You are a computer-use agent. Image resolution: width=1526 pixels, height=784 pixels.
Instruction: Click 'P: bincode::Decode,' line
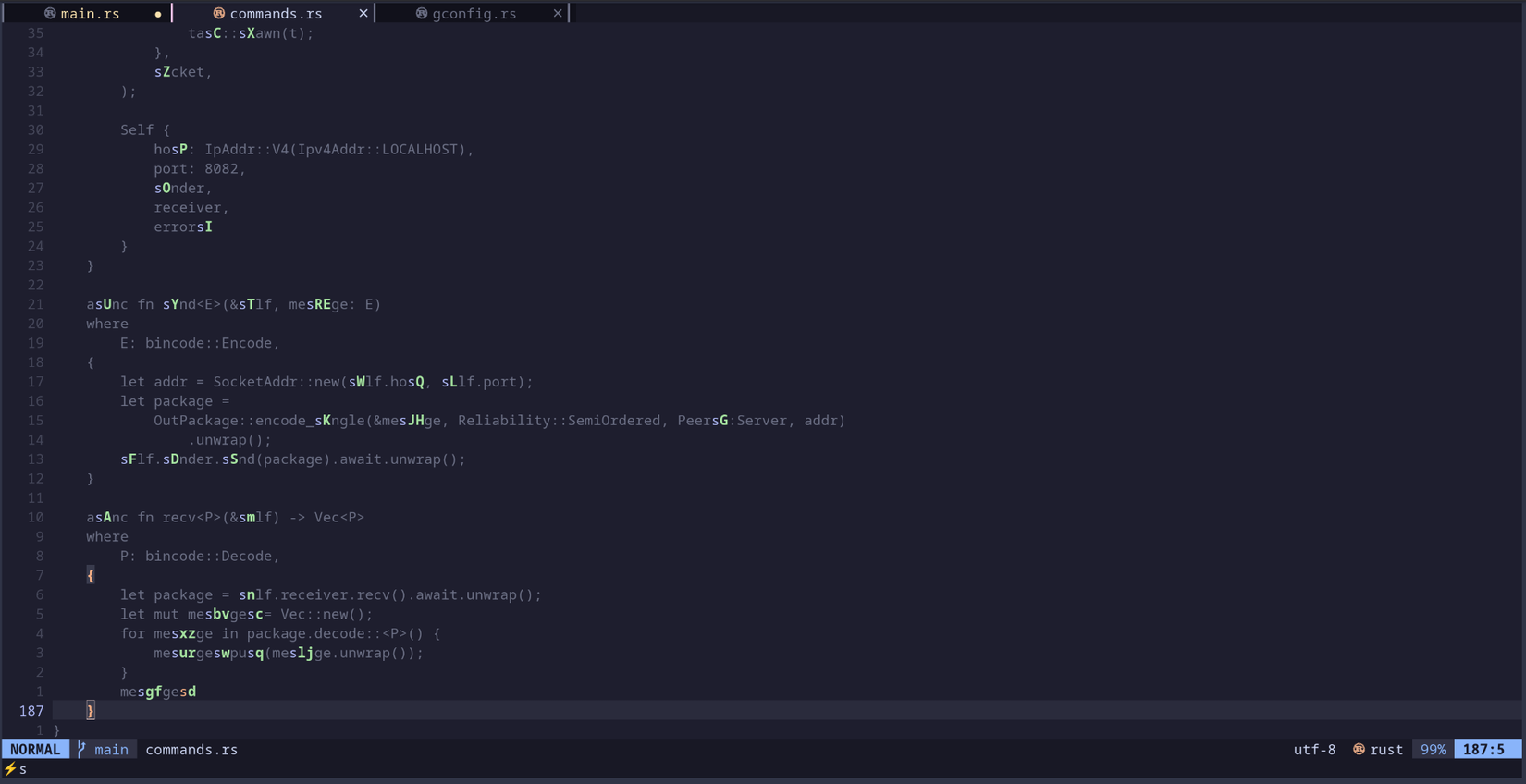[x=200, y=556]
